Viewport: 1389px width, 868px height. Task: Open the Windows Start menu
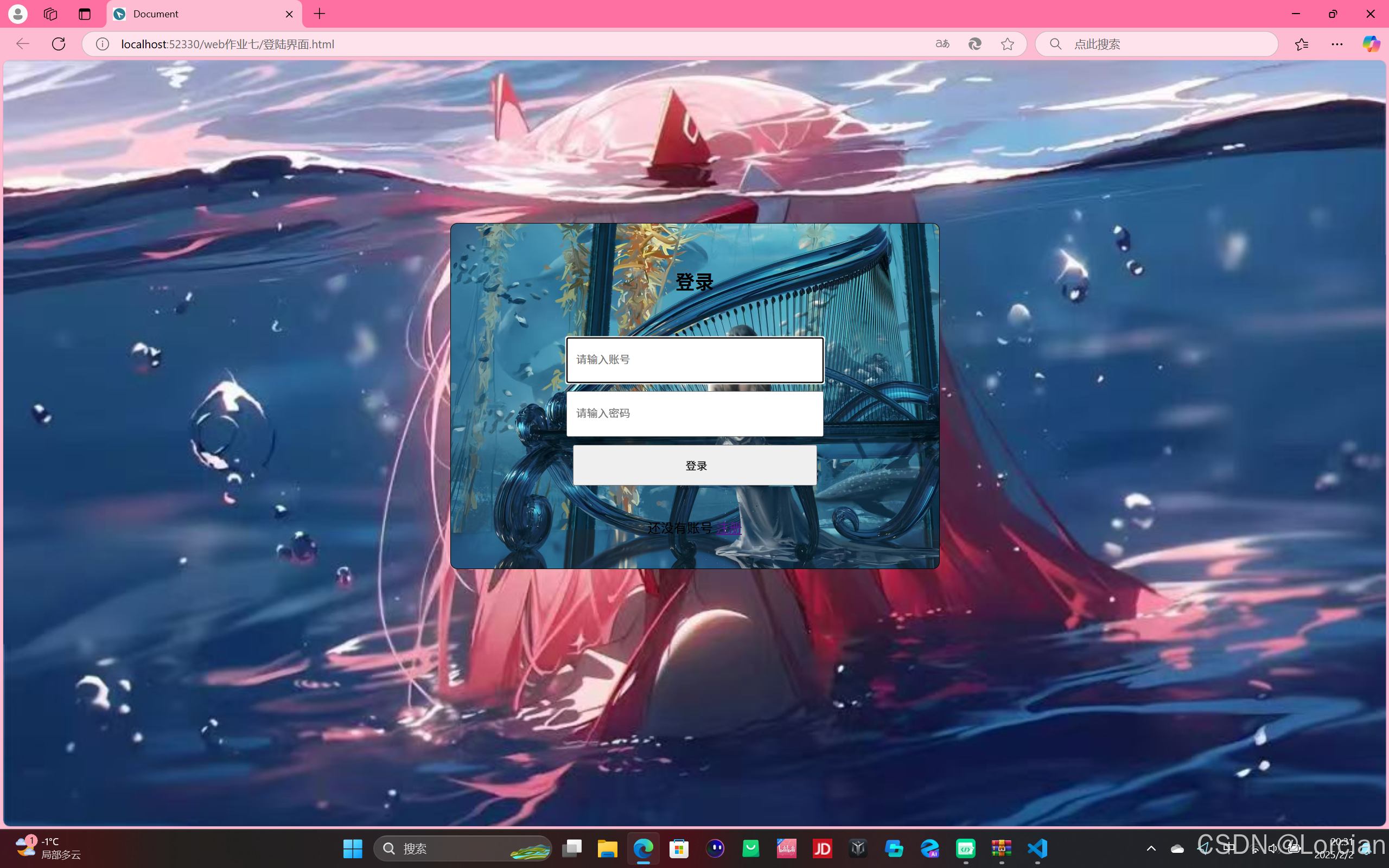pyautogui.click(x=353, y=848)
